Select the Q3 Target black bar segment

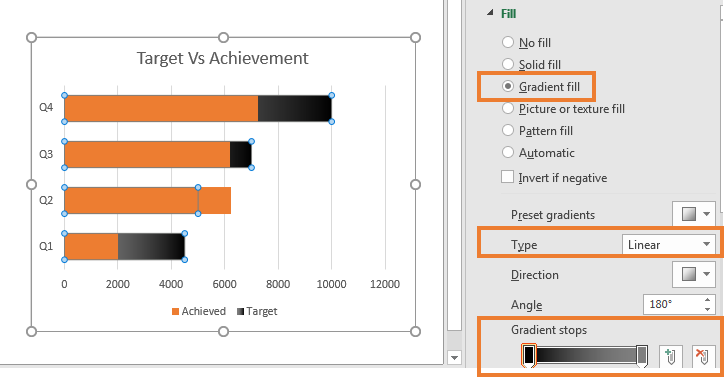241,155
